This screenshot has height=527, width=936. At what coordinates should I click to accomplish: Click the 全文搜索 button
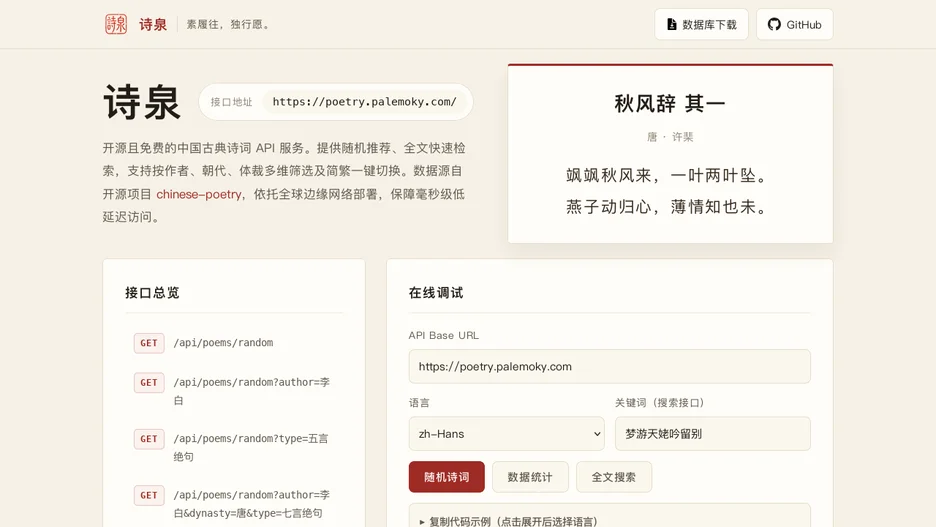click(614, 477)
